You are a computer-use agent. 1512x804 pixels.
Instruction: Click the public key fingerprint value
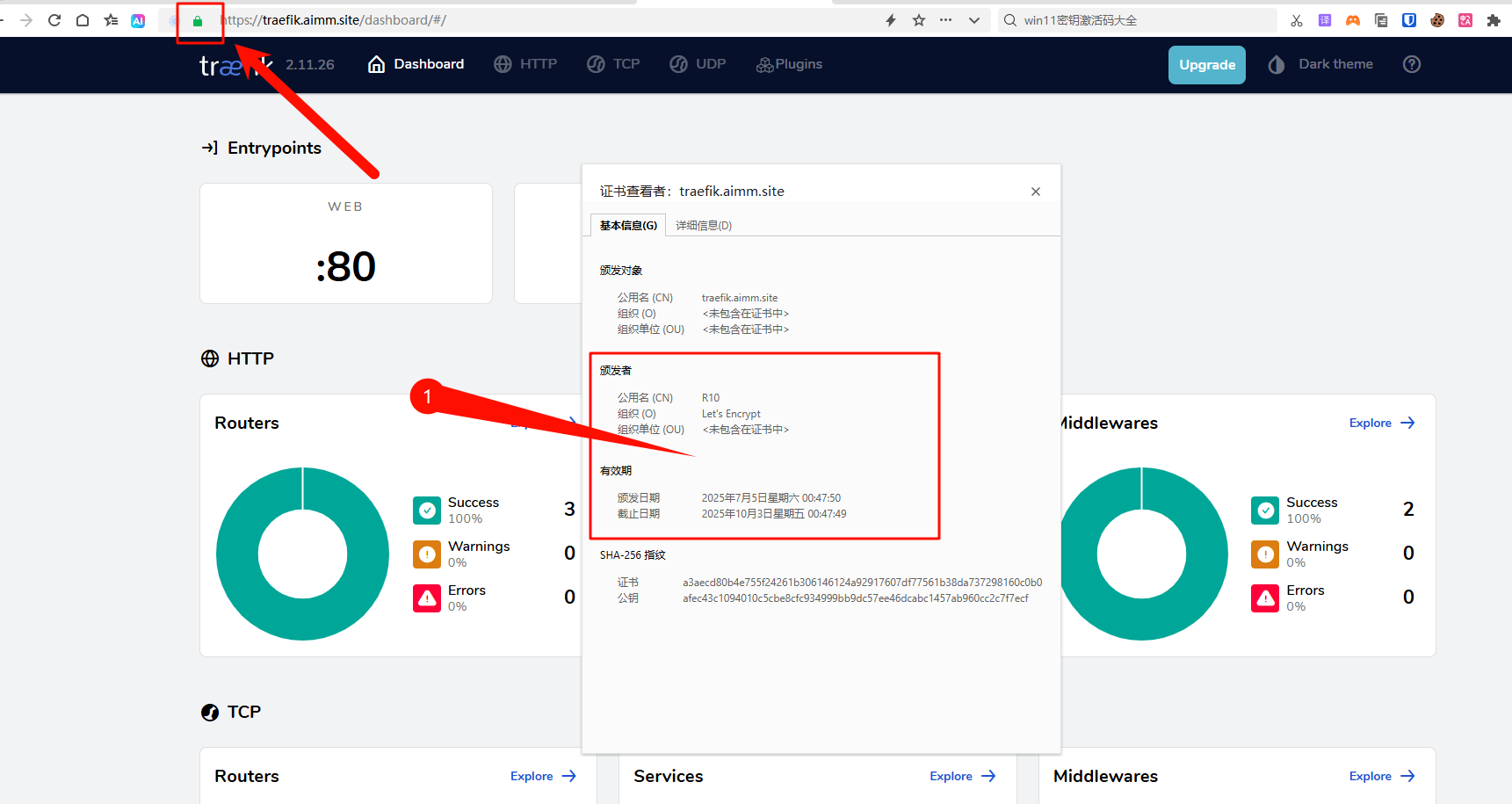pos(856,598)
